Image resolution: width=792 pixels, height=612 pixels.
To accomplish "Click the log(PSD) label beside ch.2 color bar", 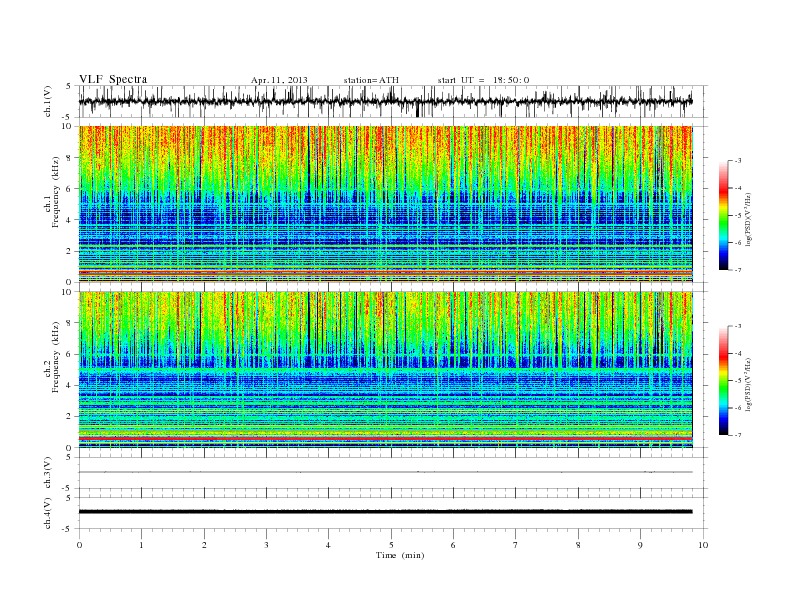I will (749, 384).
